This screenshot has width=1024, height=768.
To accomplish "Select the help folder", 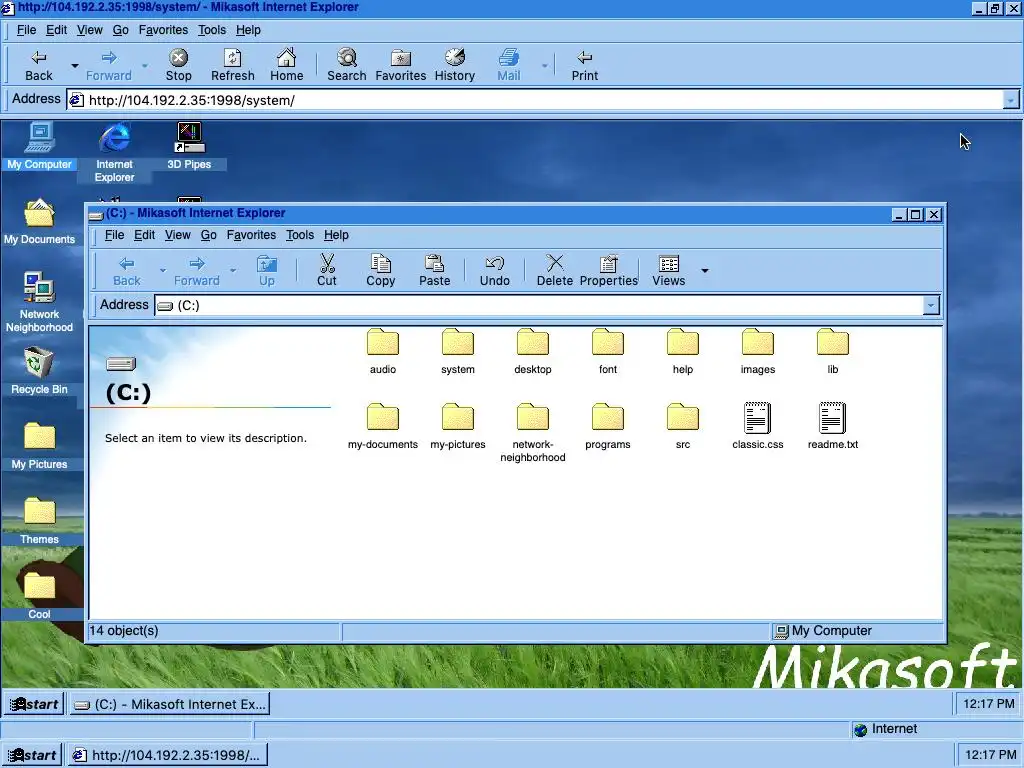I will coord(683,351).
